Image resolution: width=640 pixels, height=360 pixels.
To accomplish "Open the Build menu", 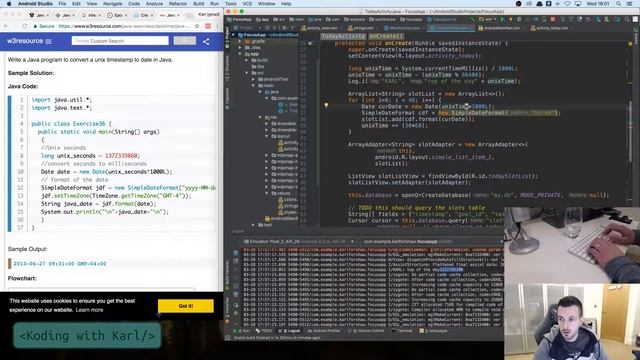I will [199, 4].
